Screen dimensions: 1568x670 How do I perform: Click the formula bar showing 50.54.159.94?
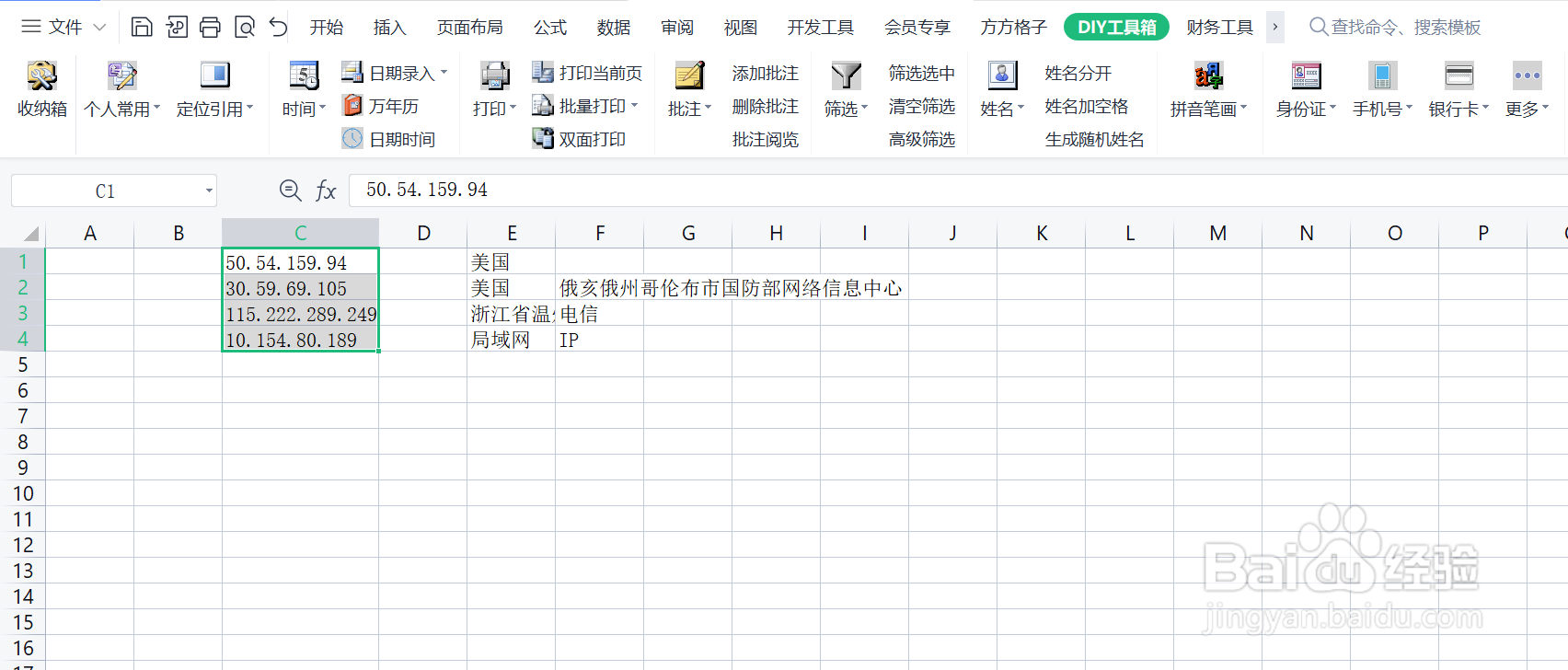957,190
